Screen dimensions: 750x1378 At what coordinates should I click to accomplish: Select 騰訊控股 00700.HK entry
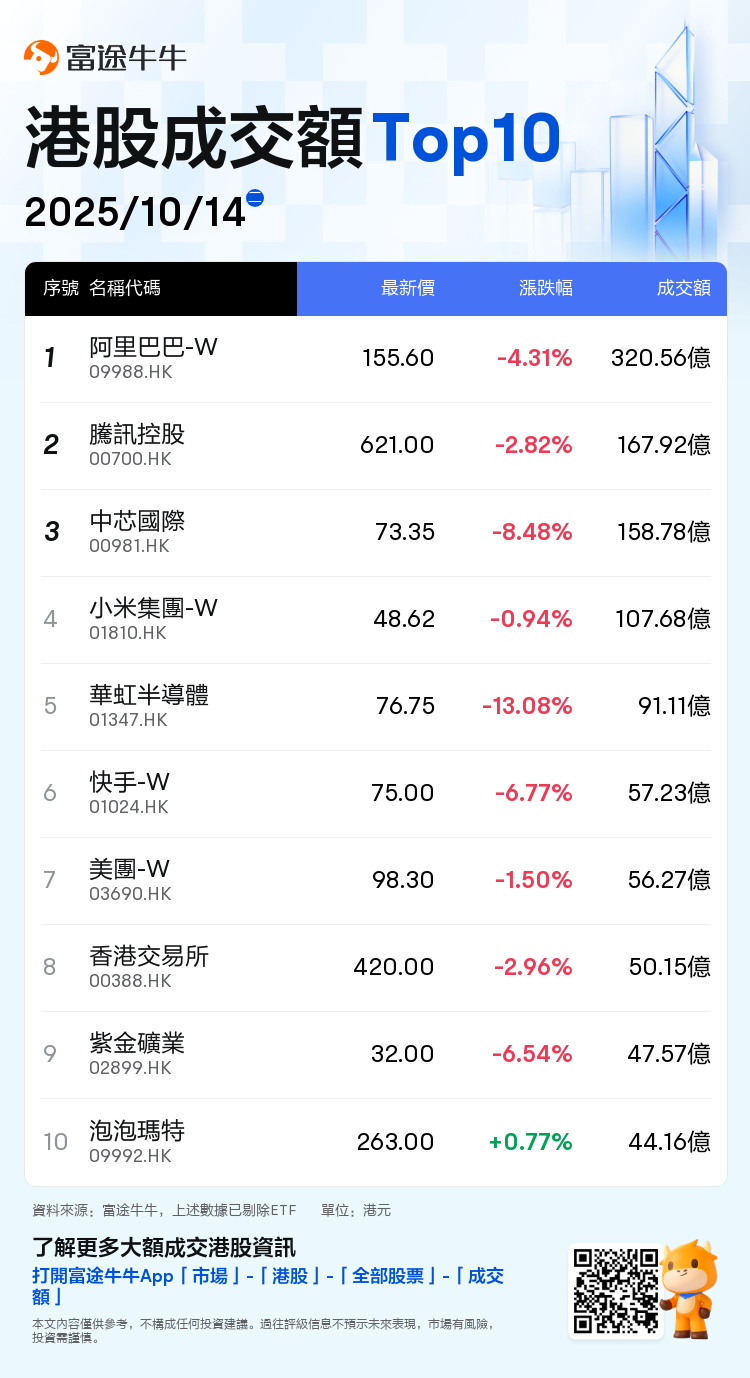(137, 445)
